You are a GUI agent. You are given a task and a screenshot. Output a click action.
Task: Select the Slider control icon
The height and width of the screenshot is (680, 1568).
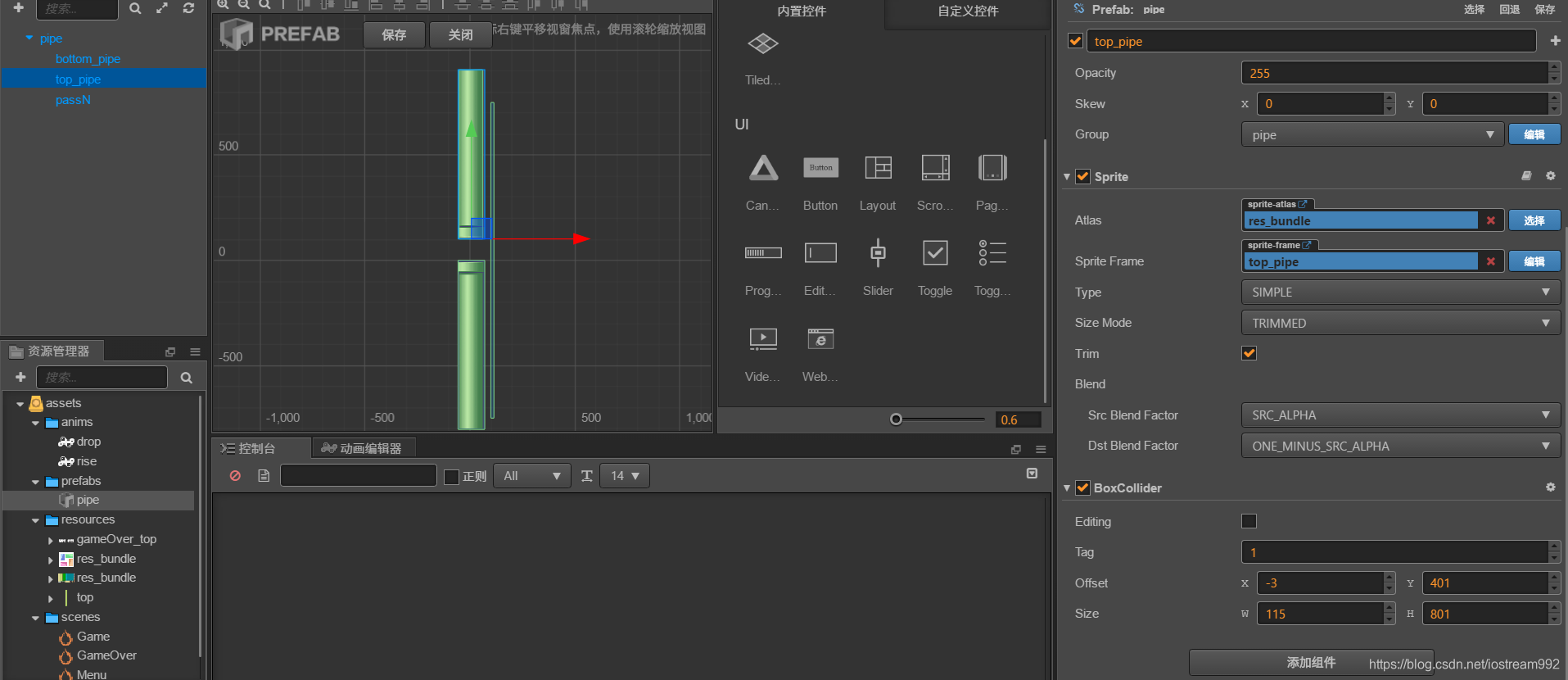point(878,253)
